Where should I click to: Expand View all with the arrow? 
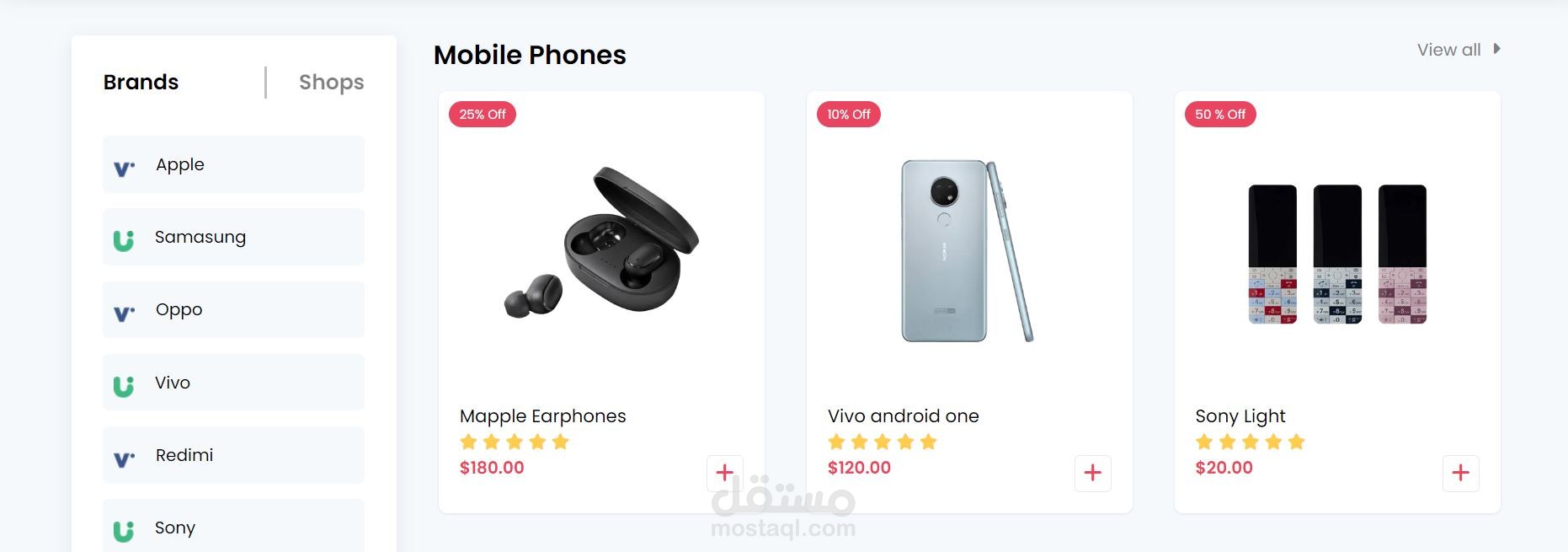click(x=1496, y=49)
